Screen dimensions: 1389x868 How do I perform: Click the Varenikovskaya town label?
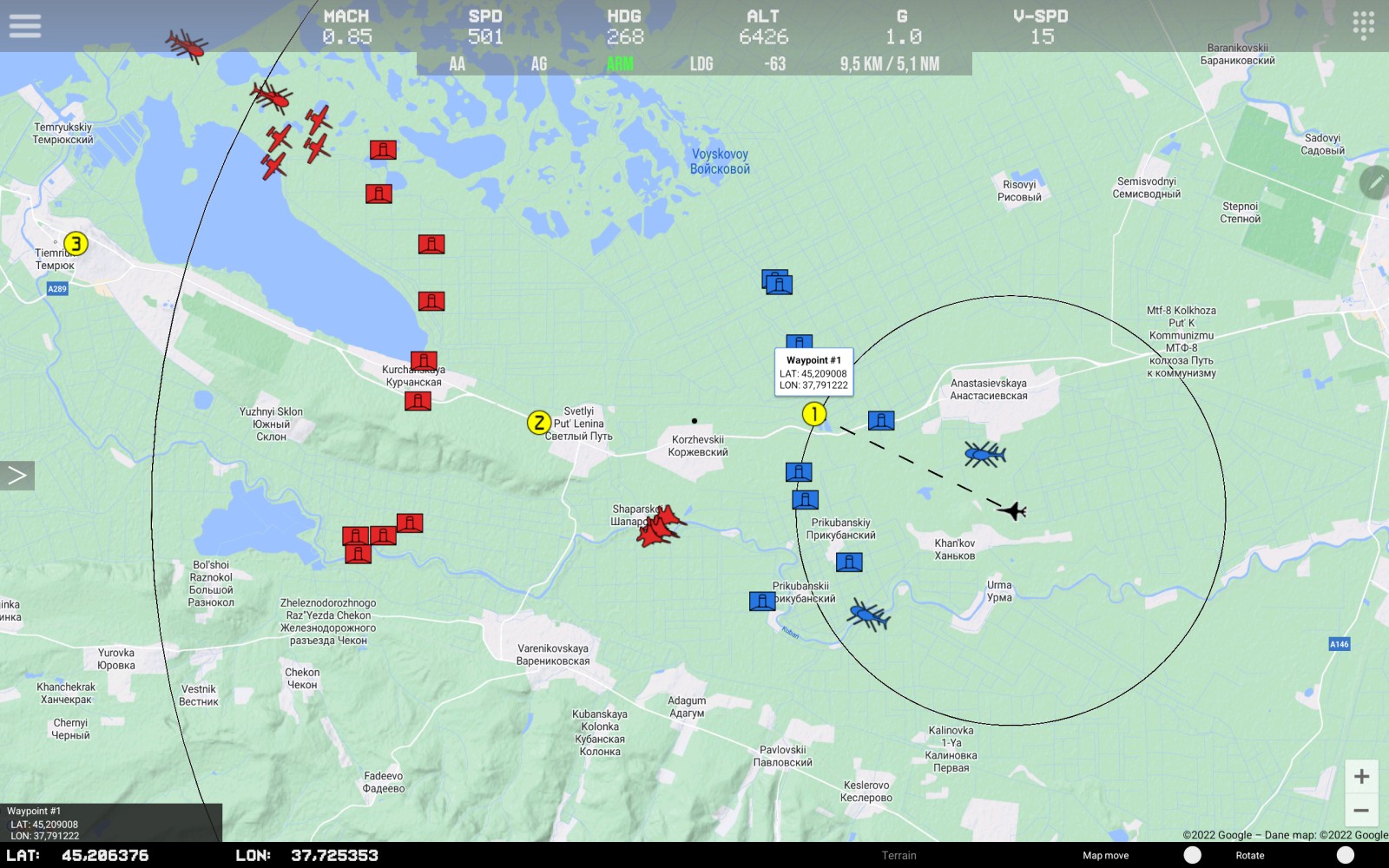(553, 654)
